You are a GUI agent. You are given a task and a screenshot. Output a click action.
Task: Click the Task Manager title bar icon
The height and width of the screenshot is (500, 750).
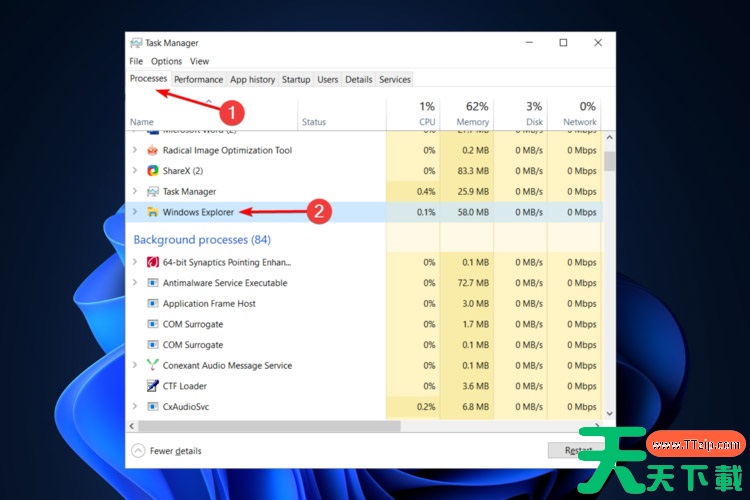point(136,43)
